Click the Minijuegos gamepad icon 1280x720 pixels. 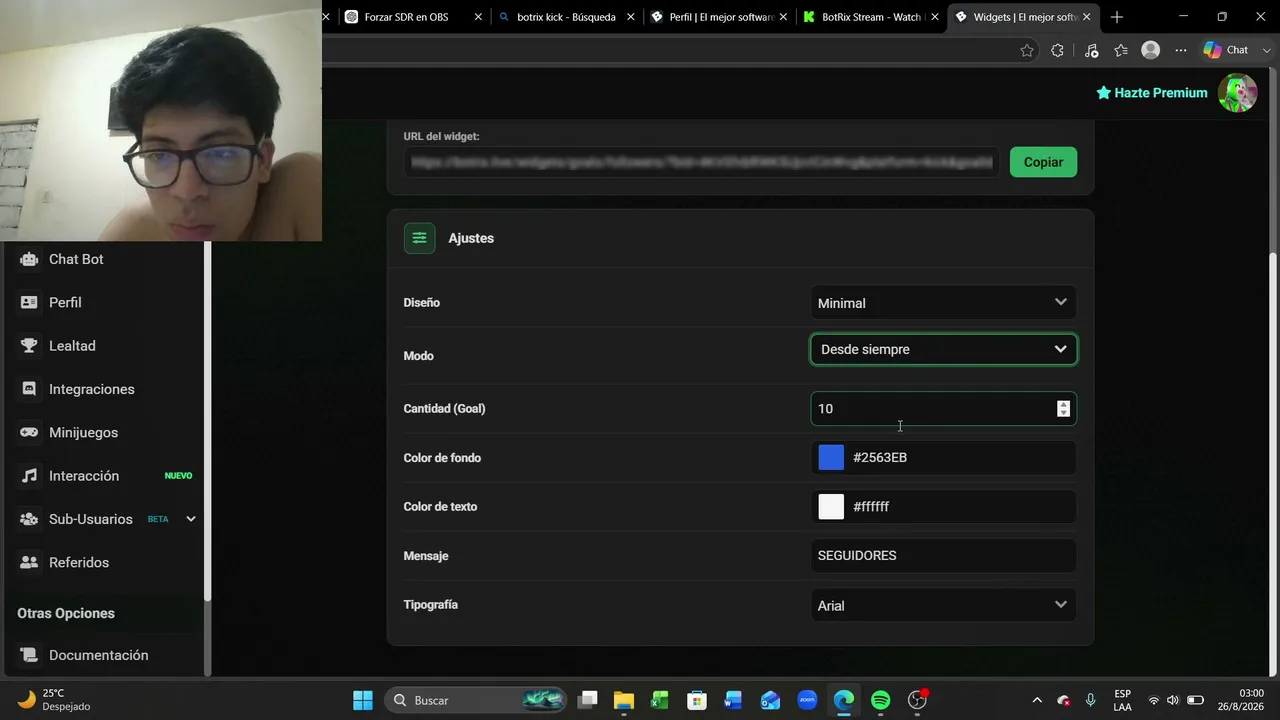tap(29, 432)
